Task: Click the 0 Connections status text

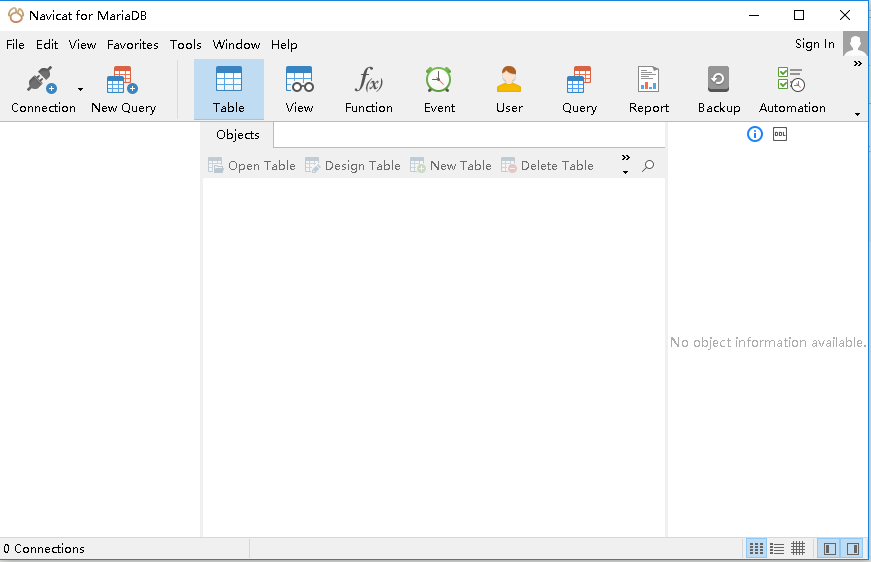Action: point(44,549)
